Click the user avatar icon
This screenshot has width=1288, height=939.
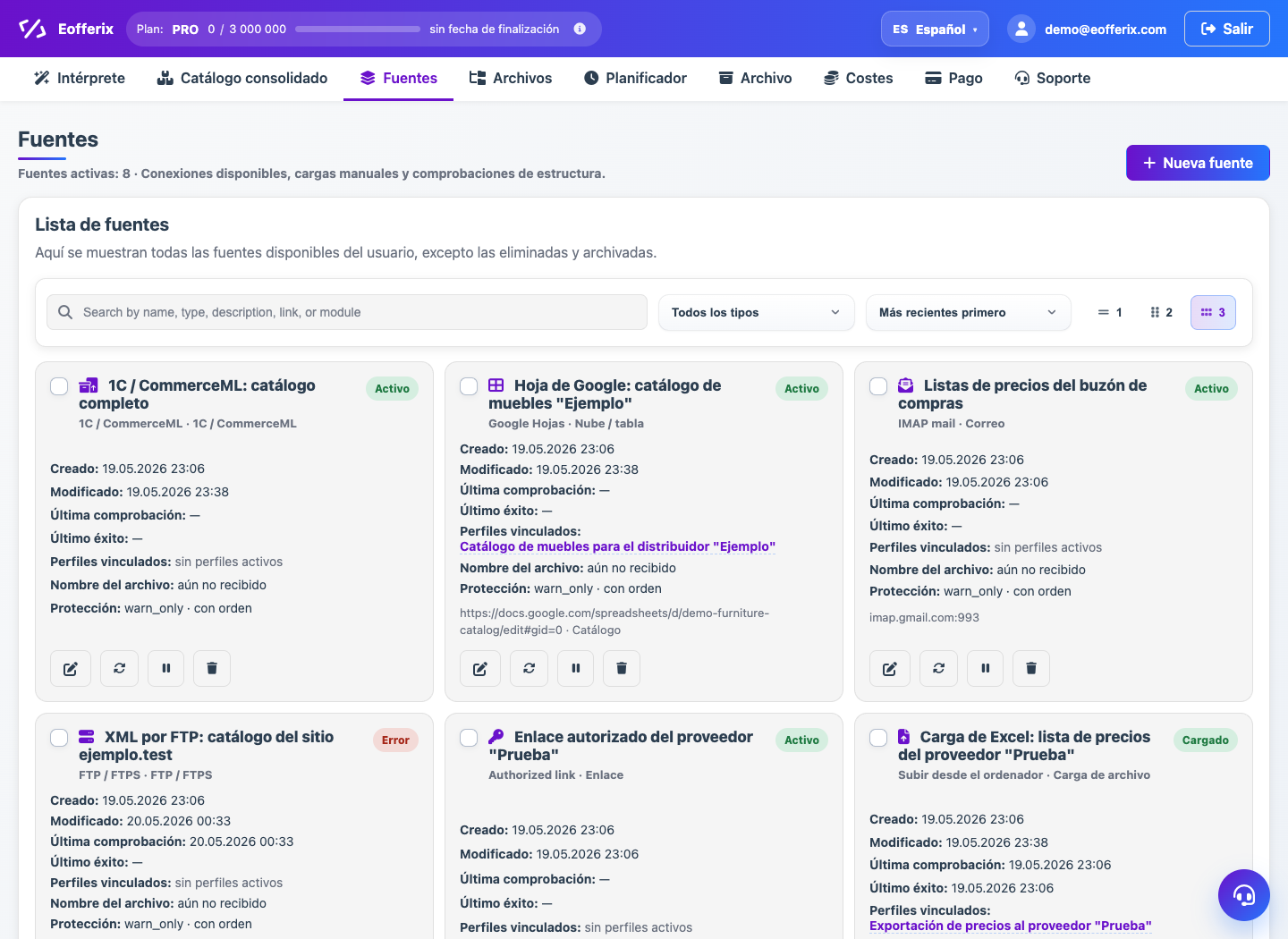pos(1021,29)
